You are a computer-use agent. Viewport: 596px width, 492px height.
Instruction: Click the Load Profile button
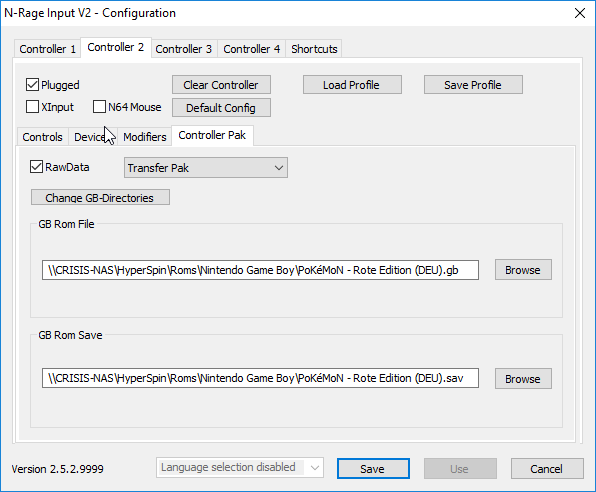pos(352,85)
